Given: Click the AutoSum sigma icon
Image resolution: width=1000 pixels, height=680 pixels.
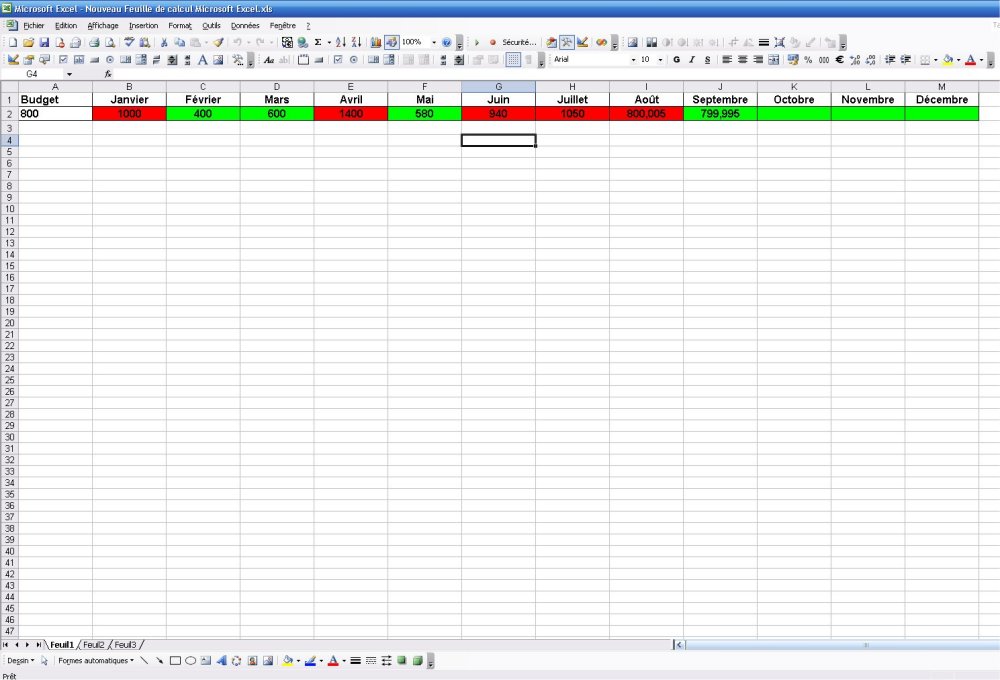Looking at the screenshot, I should click(318, 43).
